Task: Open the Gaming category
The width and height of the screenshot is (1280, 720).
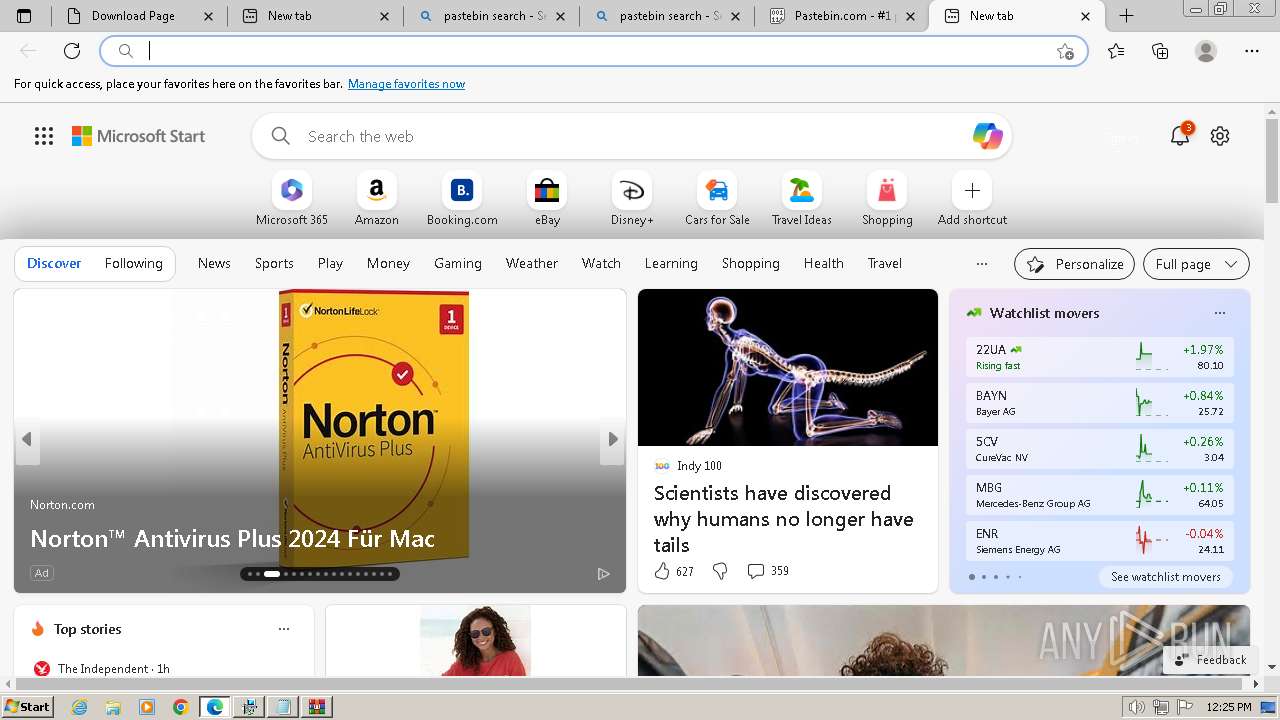Action: [458, 263]
